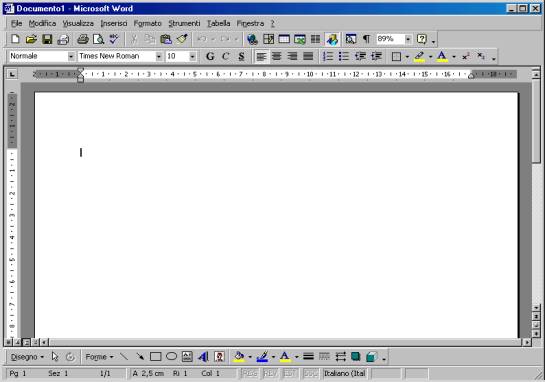The width and height of the screenshot is (545, 382).
Task: Open the Formato menu
Action: [x=148, y=24]
